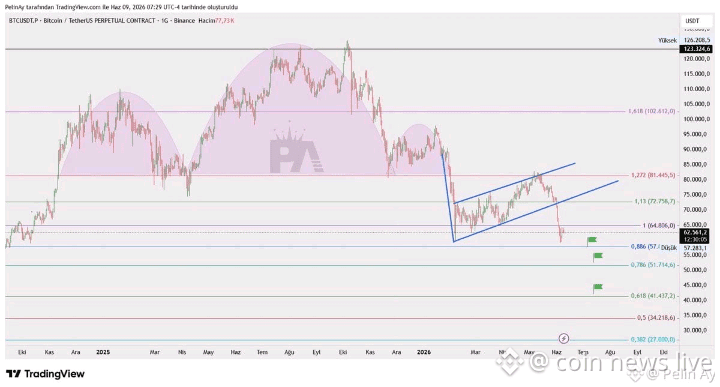Viewport: 720px width, 387px height.
Task: Open the USDT currency selector on price axis
Action: point(692,21)
